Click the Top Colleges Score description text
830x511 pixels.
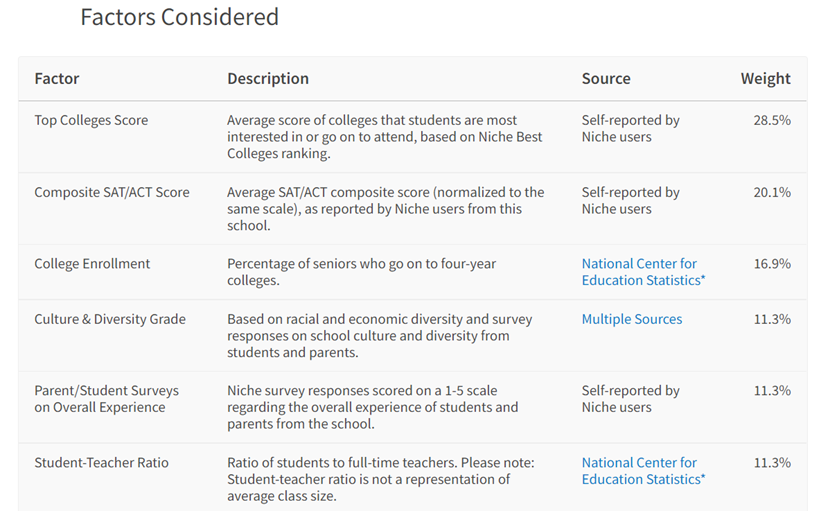385,137
